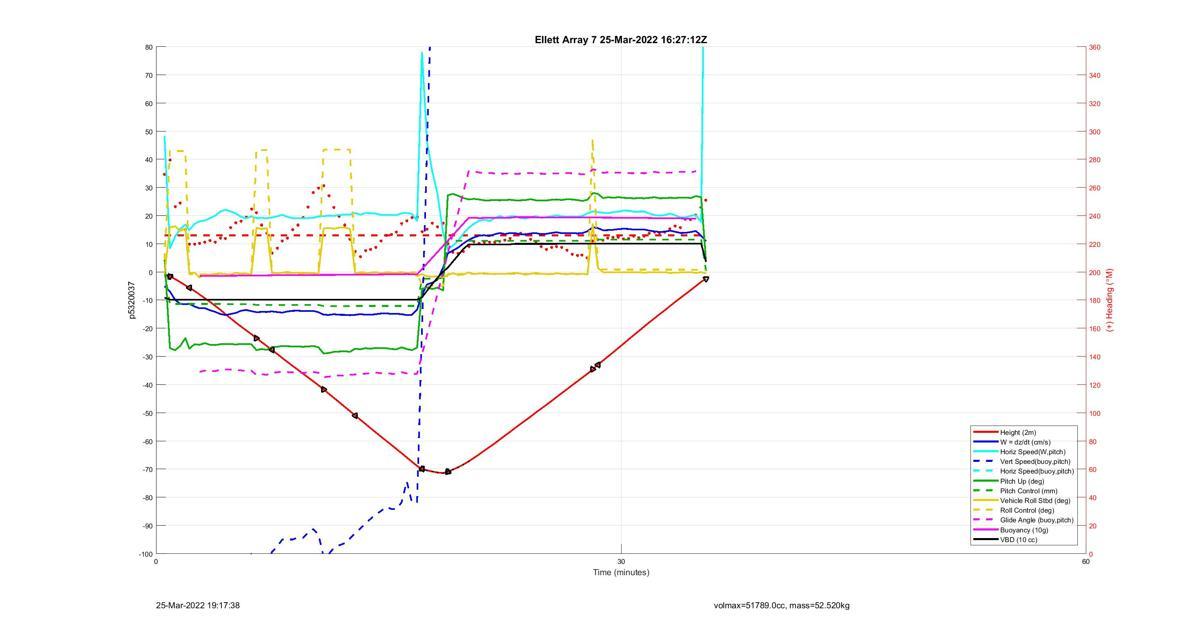Click the left axis tick label '-50'

pos(147,413)
